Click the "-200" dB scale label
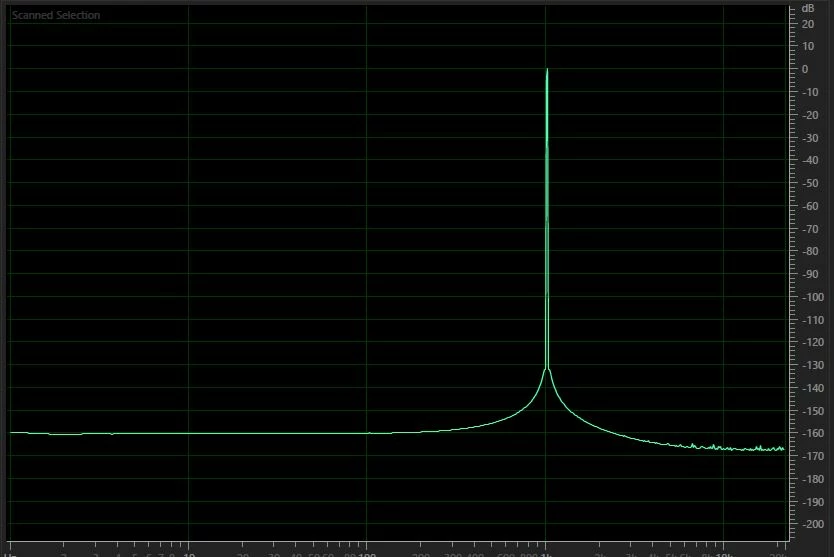This screenshot has height=557, width=834. click(x=813, y=524)
